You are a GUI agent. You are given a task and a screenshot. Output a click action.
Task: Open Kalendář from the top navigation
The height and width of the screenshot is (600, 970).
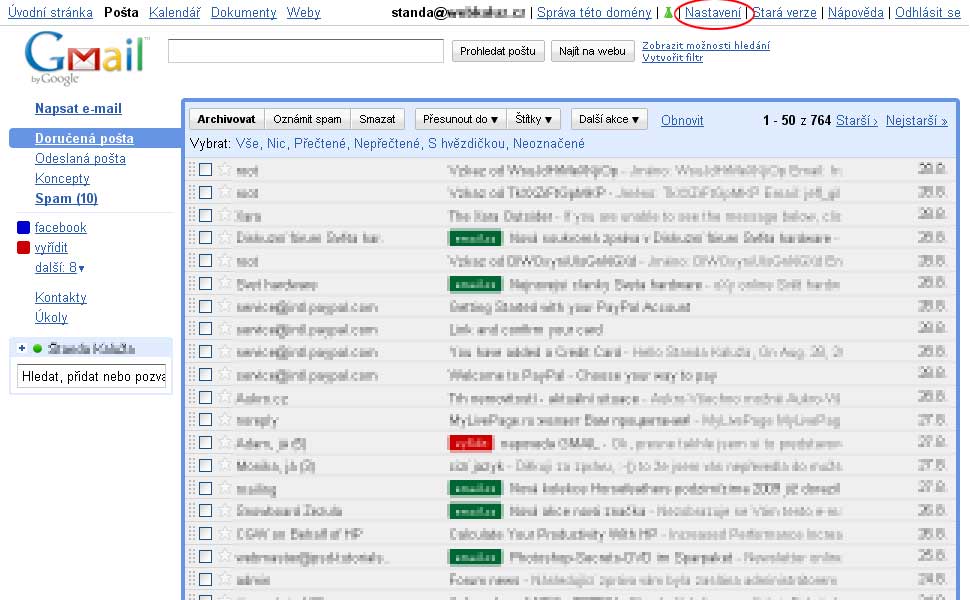(174, 12)
